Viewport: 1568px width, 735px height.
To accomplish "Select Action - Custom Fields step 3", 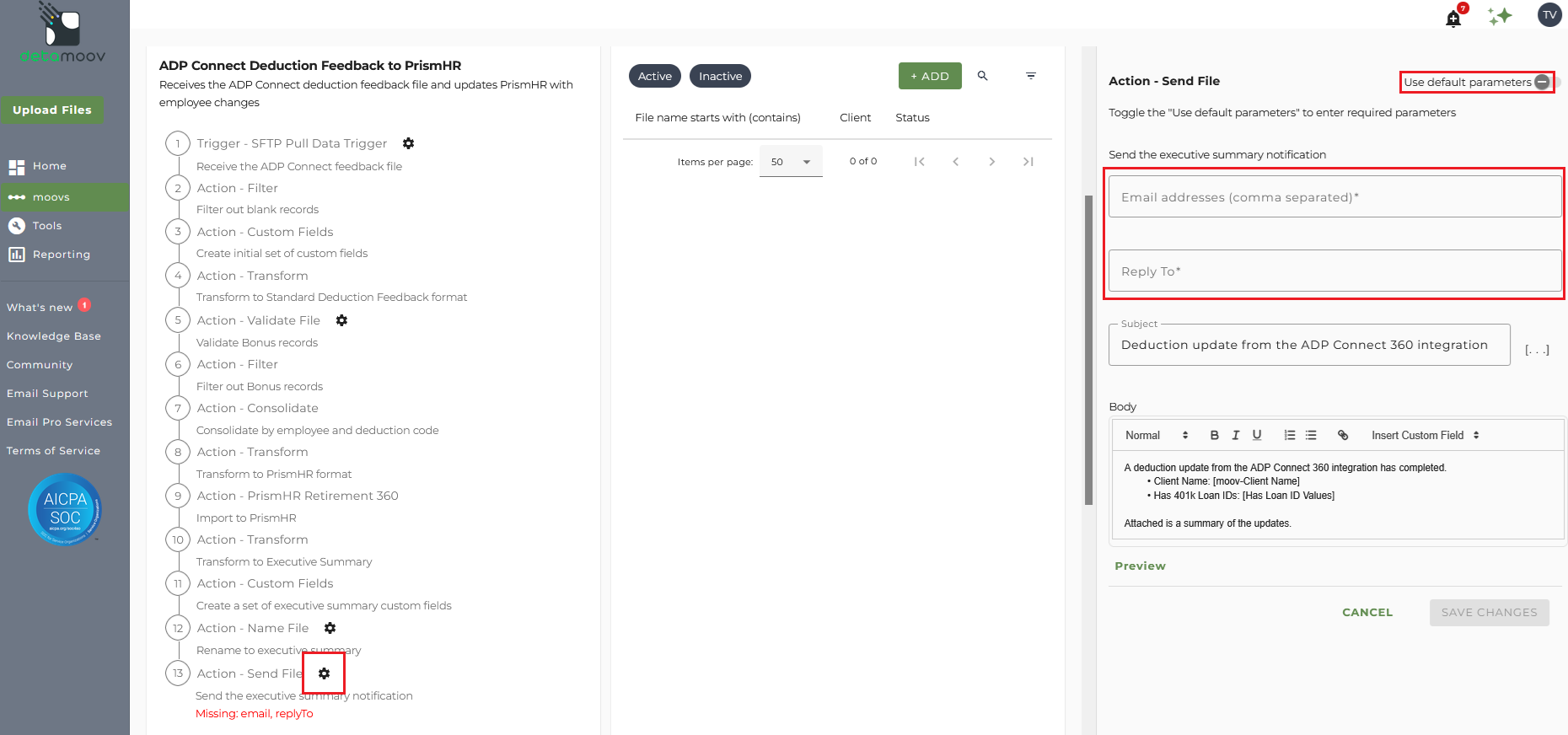I will (x=265, y=232).
